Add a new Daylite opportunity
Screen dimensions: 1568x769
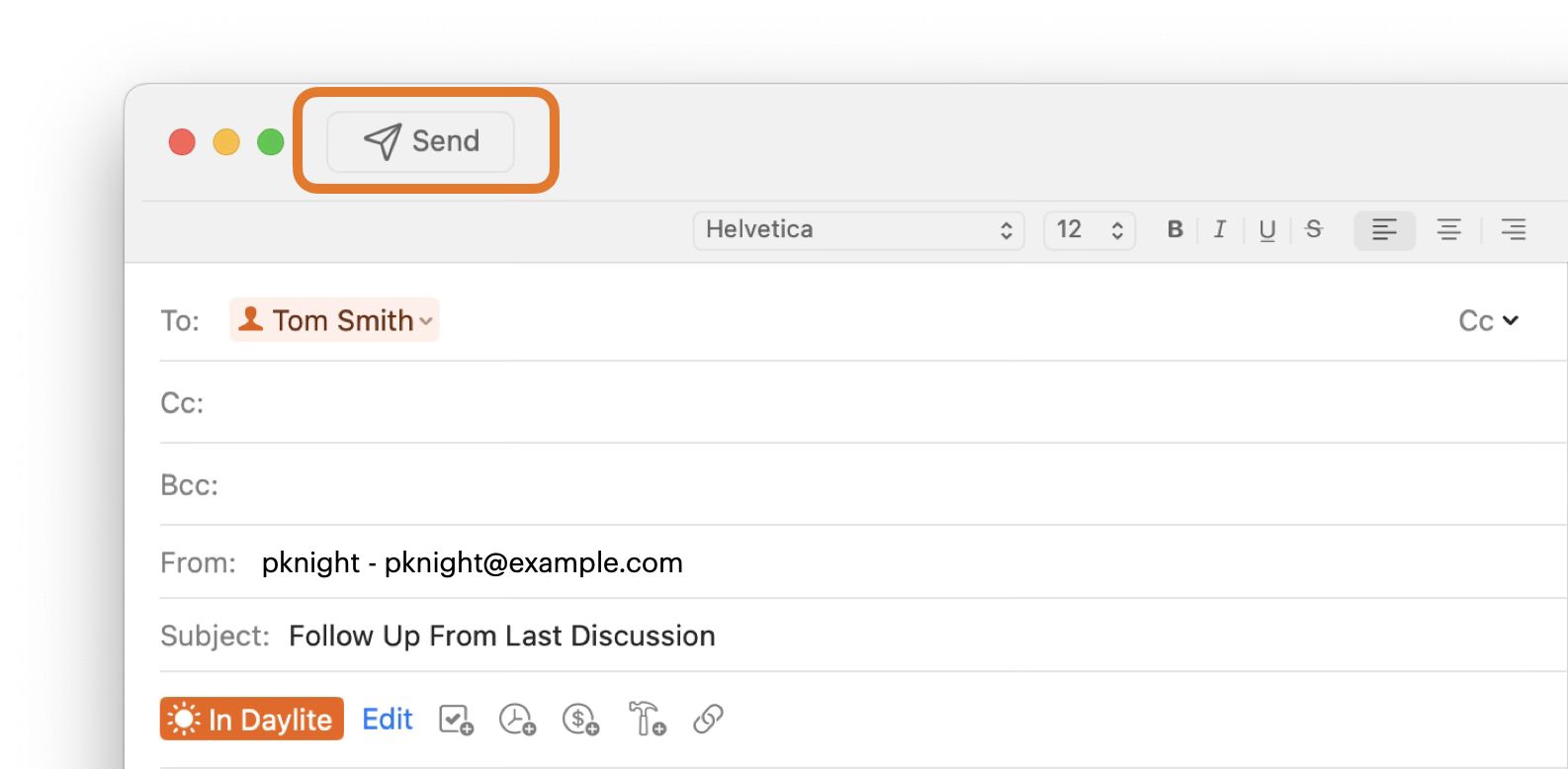pyautogui.click(x=580, y=720)
